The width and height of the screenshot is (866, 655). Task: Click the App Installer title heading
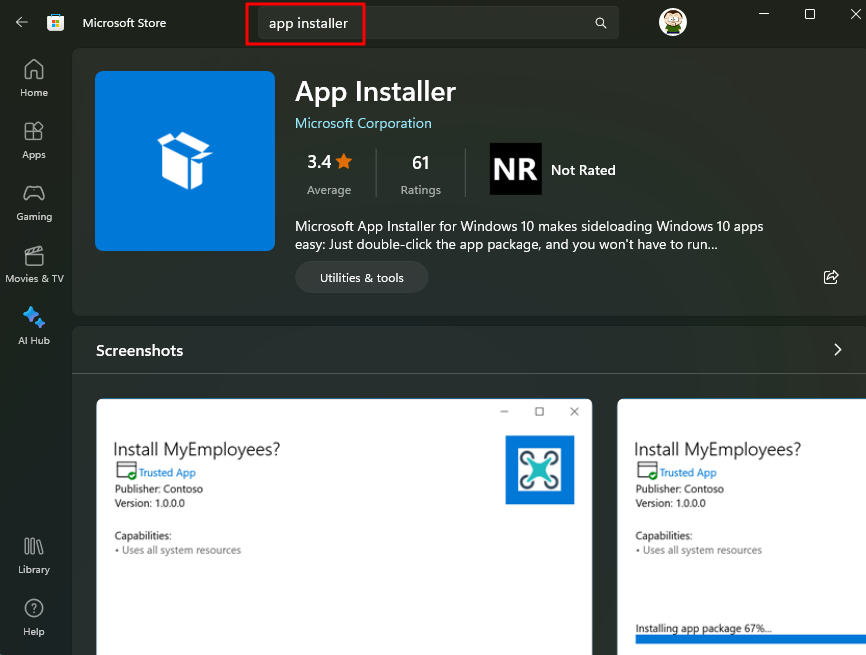pyautogui.click(x=375, y=92)
